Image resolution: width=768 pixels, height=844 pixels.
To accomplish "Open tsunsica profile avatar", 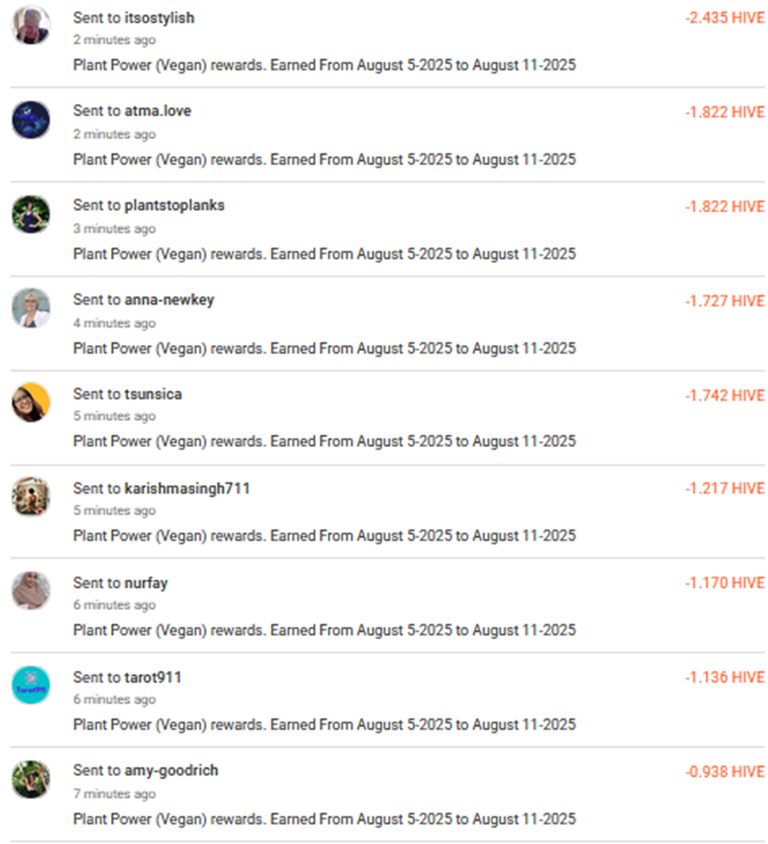I will pos(31,402).
